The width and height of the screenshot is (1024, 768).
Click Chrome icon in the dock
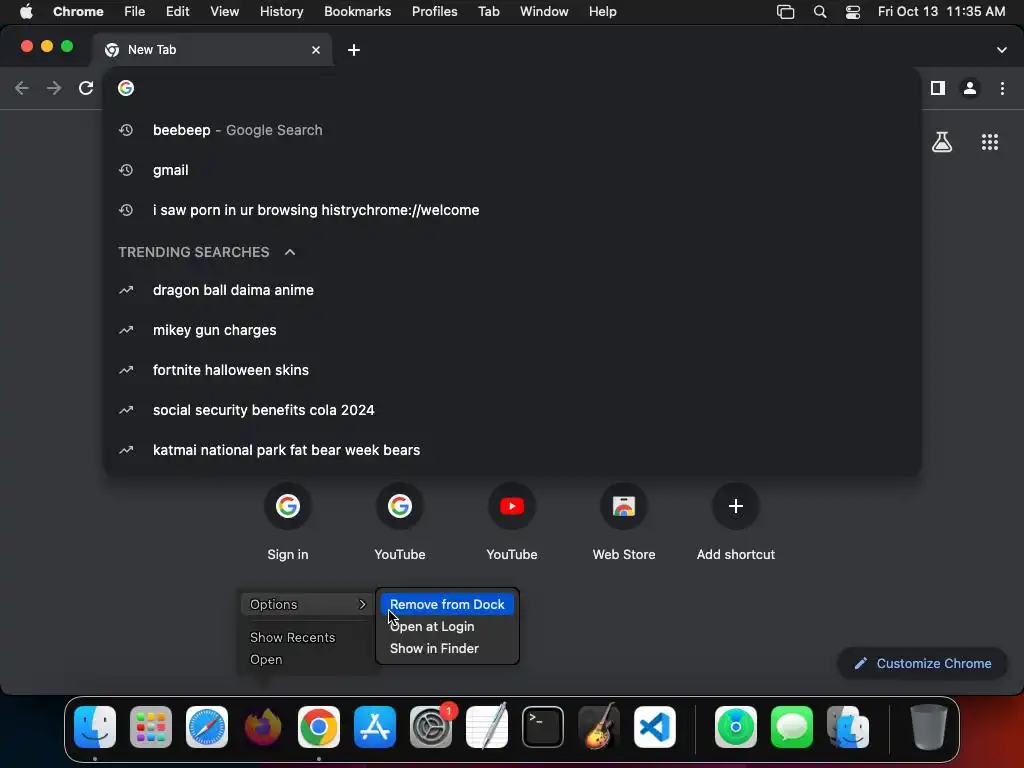(319, 727)
